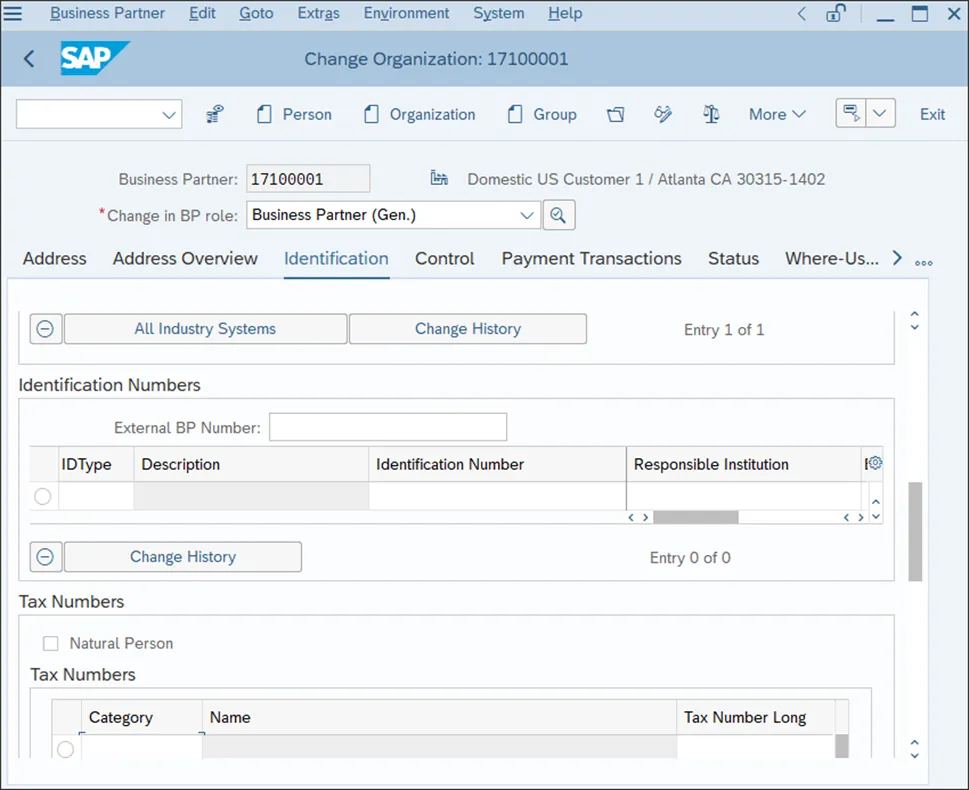This screenshot has width=969, height=790.
Task: Switch to the Address tab
Action: pos(54,258)
